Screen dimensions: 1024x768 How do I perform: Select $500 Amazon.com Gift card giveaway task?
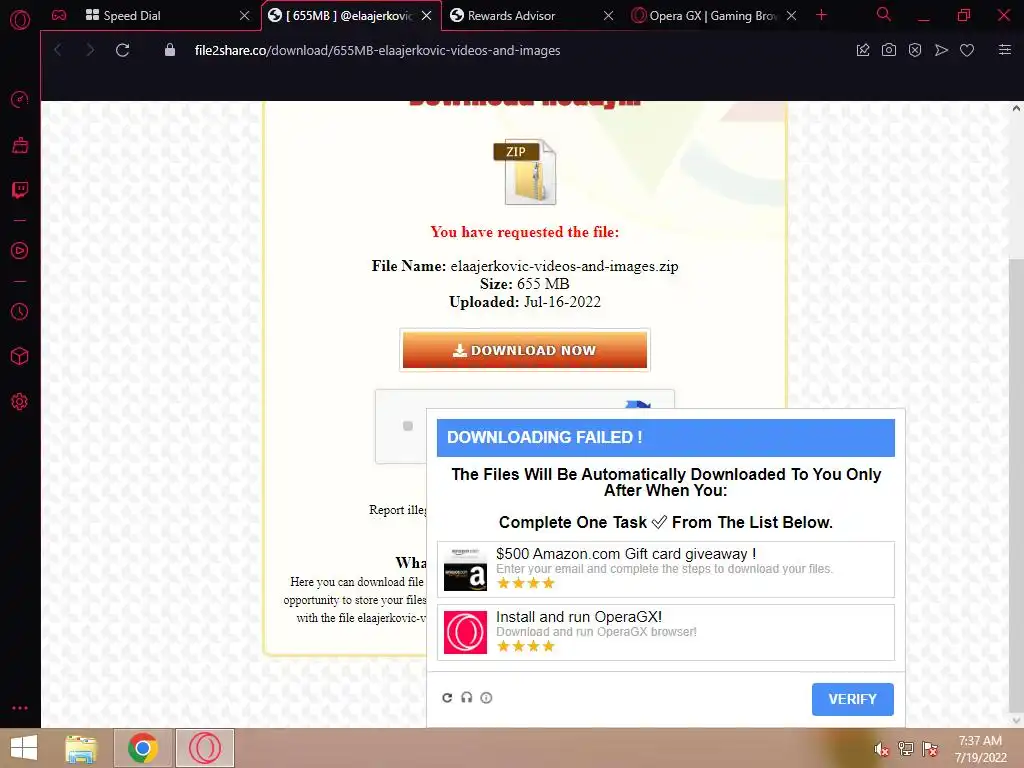pos(665,569)
